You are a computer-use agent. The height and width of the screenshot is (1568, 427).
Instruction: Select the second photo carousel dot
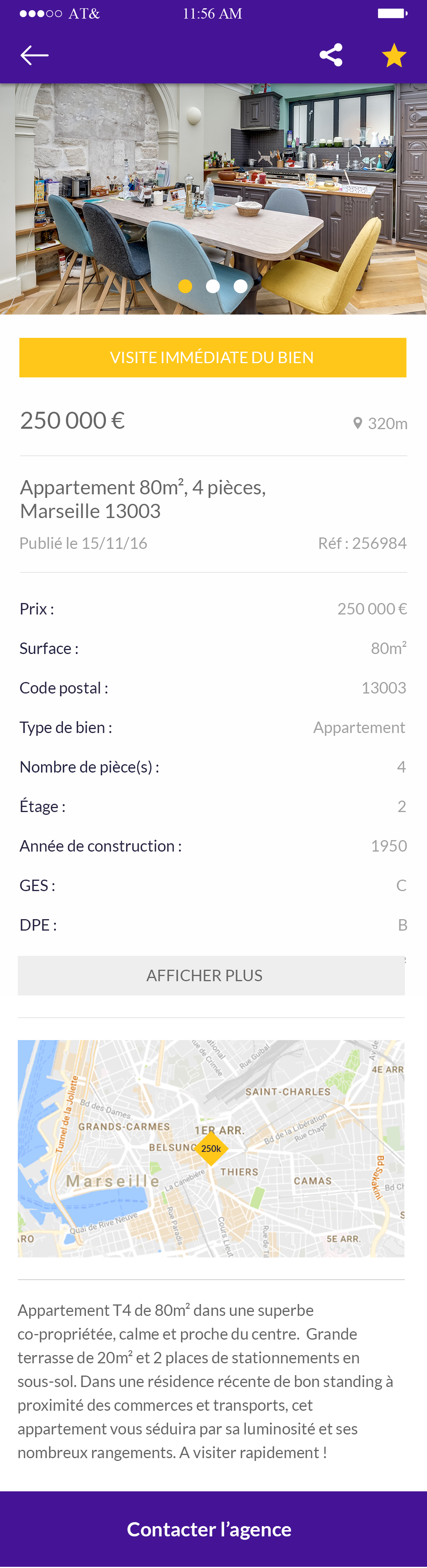pyautogui.click(x=213, y=286)
